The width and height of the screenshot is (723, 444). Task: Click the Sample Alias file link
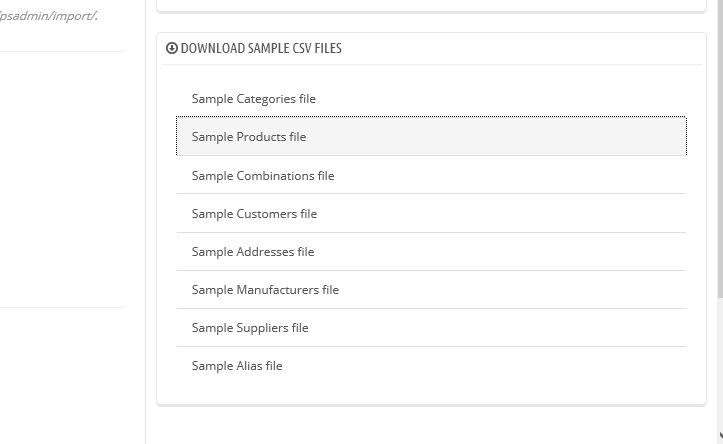pos(237,366)
